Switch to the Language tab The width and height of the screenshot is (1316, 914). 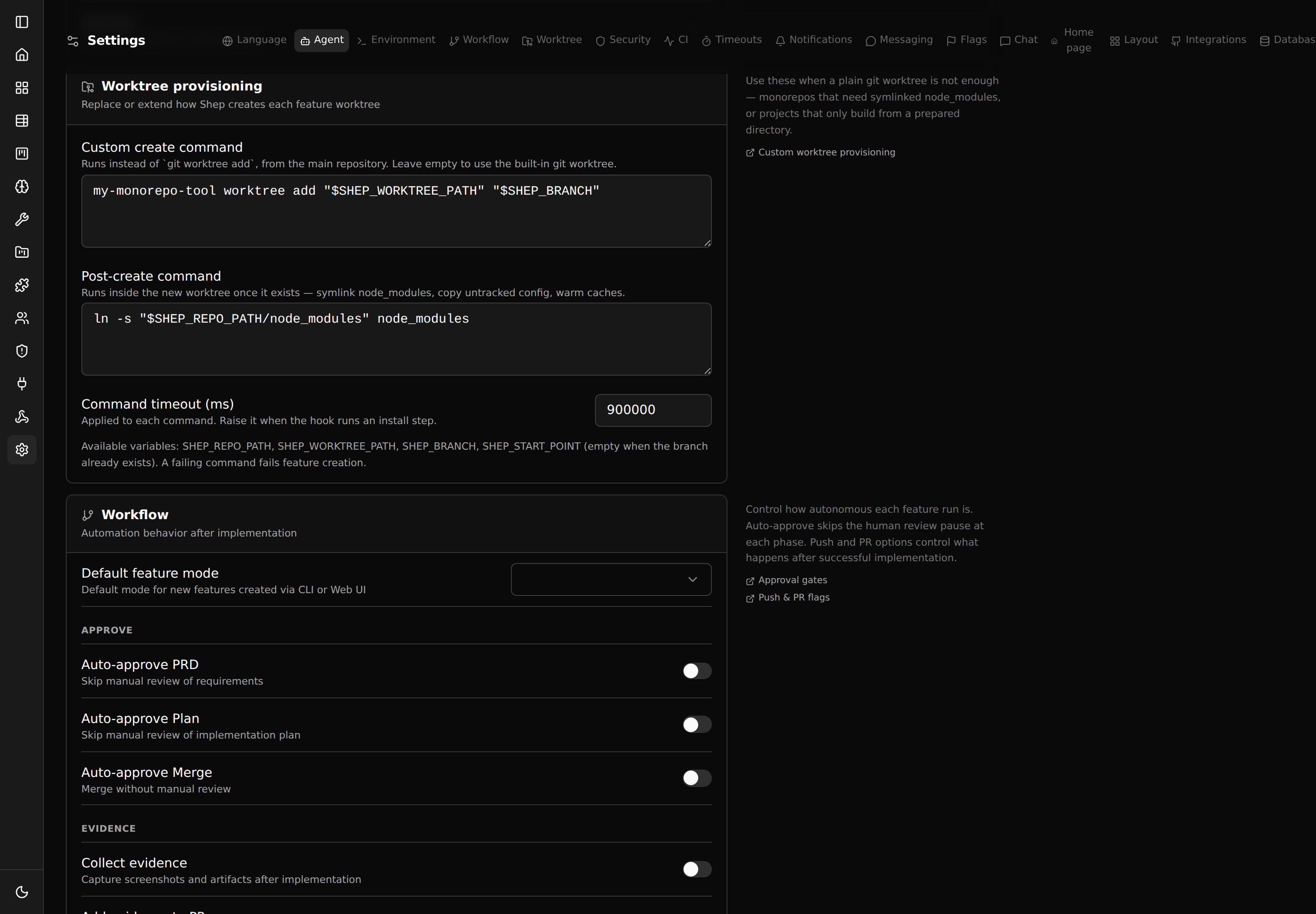(254, 40)
